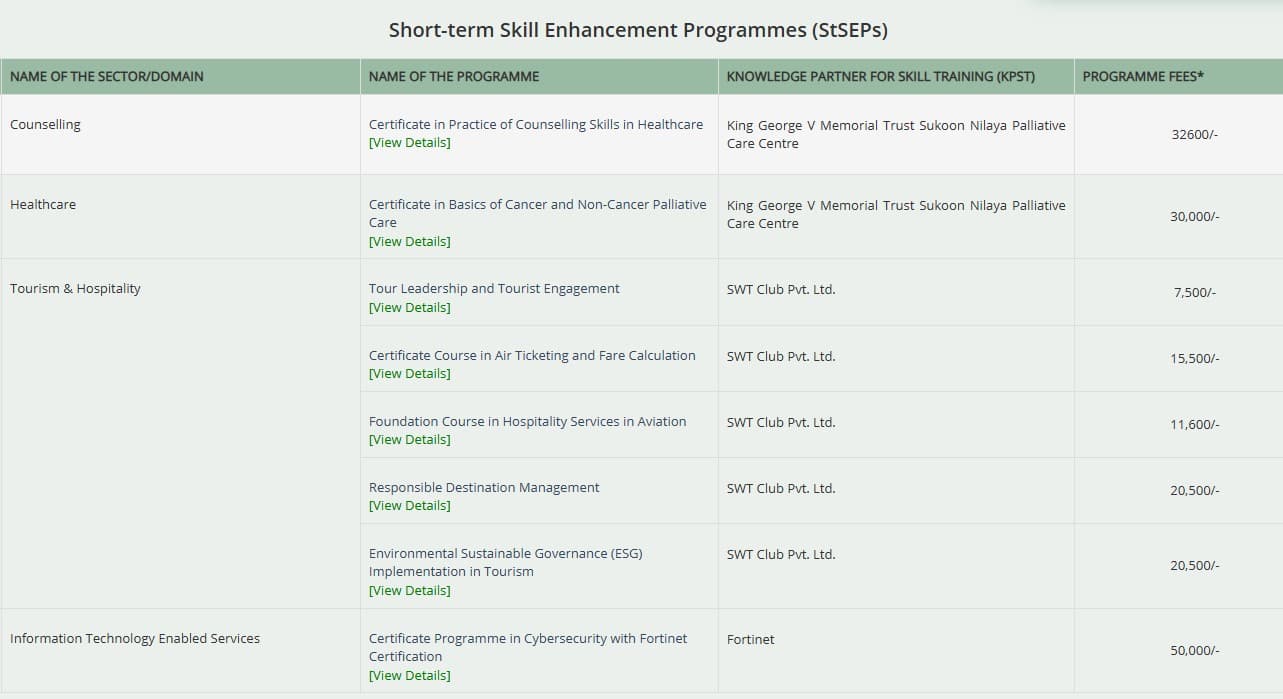View details of ESG Implementation in Tourism
1283x699 pixels.
tap(409, 591)
